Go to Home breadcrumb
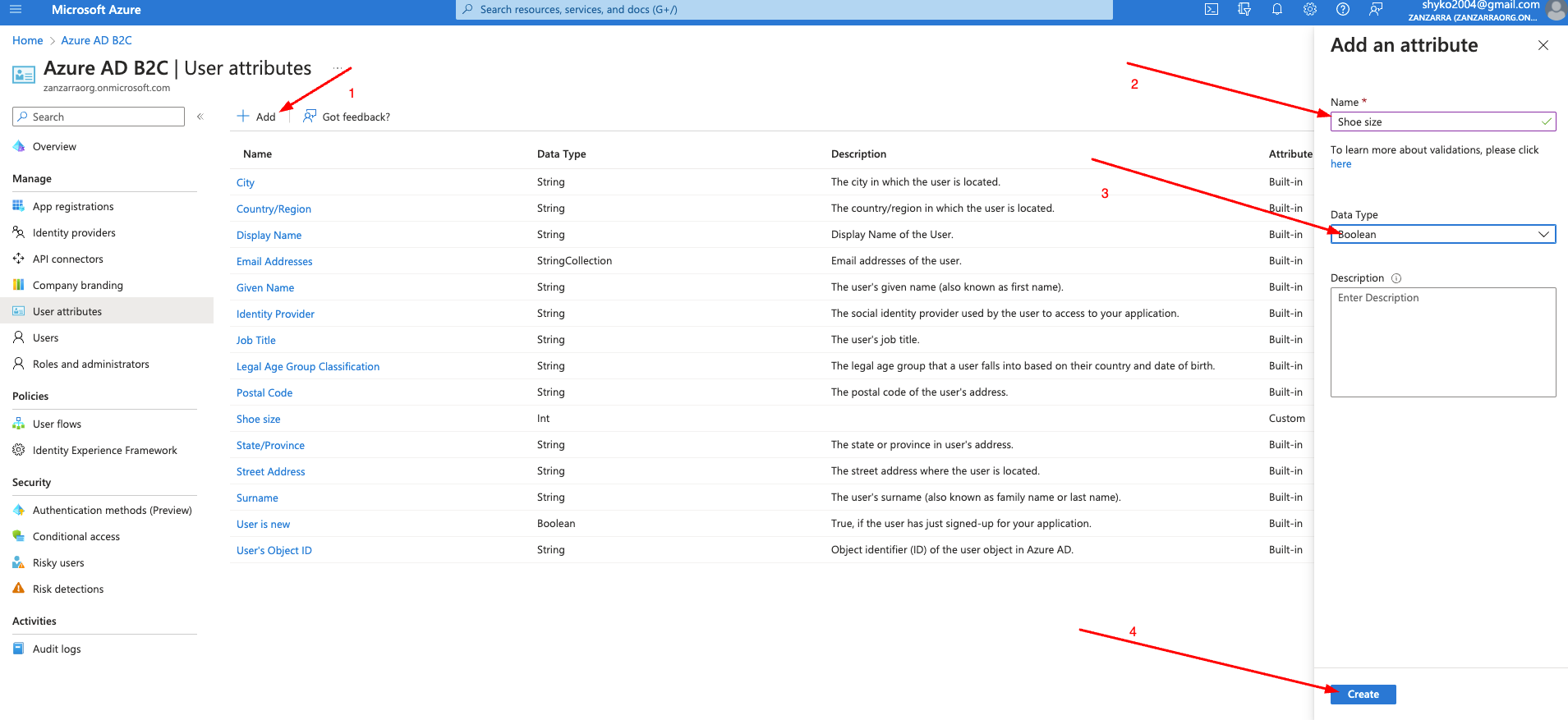 (x=27, y=40)
